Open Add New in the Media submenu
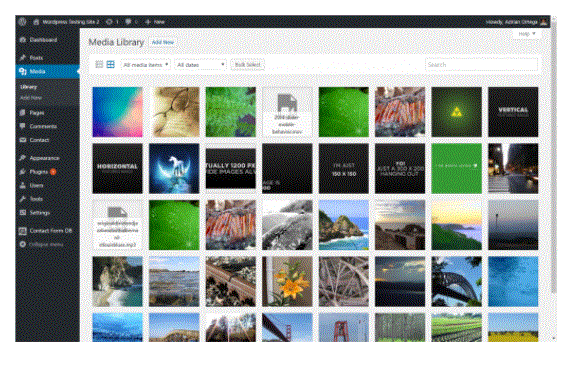The width and height of the screenshot is (566, 376). coord(31,97)
